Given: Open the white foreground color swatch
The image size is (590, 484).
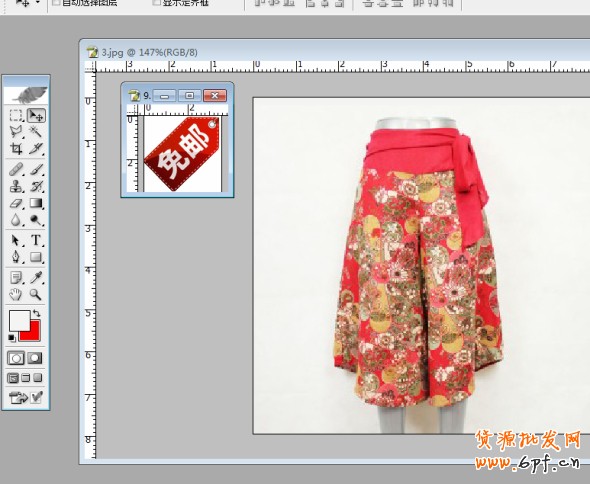Looking at the screenshot, I should tap(20, 321).
